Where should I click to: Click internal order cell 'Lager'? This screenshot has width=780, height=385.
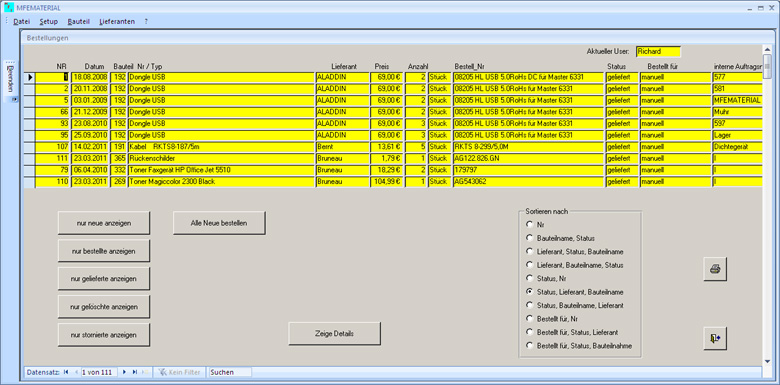coord(737,135)
